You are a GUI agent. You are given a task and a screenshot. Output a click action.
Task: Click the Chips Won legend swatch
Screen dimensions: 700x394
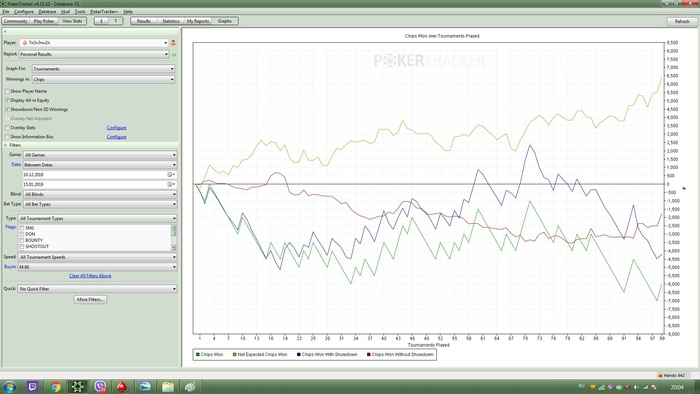(198, 354)
